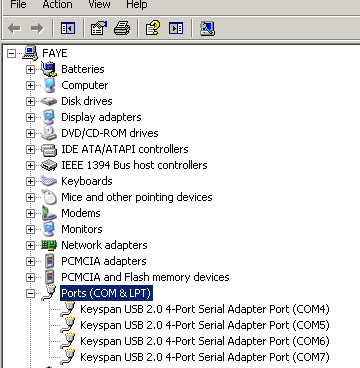Click the Help question-mark toolbar icon
Viewport: 360px width, 368px height.
(x=153, y=28)
